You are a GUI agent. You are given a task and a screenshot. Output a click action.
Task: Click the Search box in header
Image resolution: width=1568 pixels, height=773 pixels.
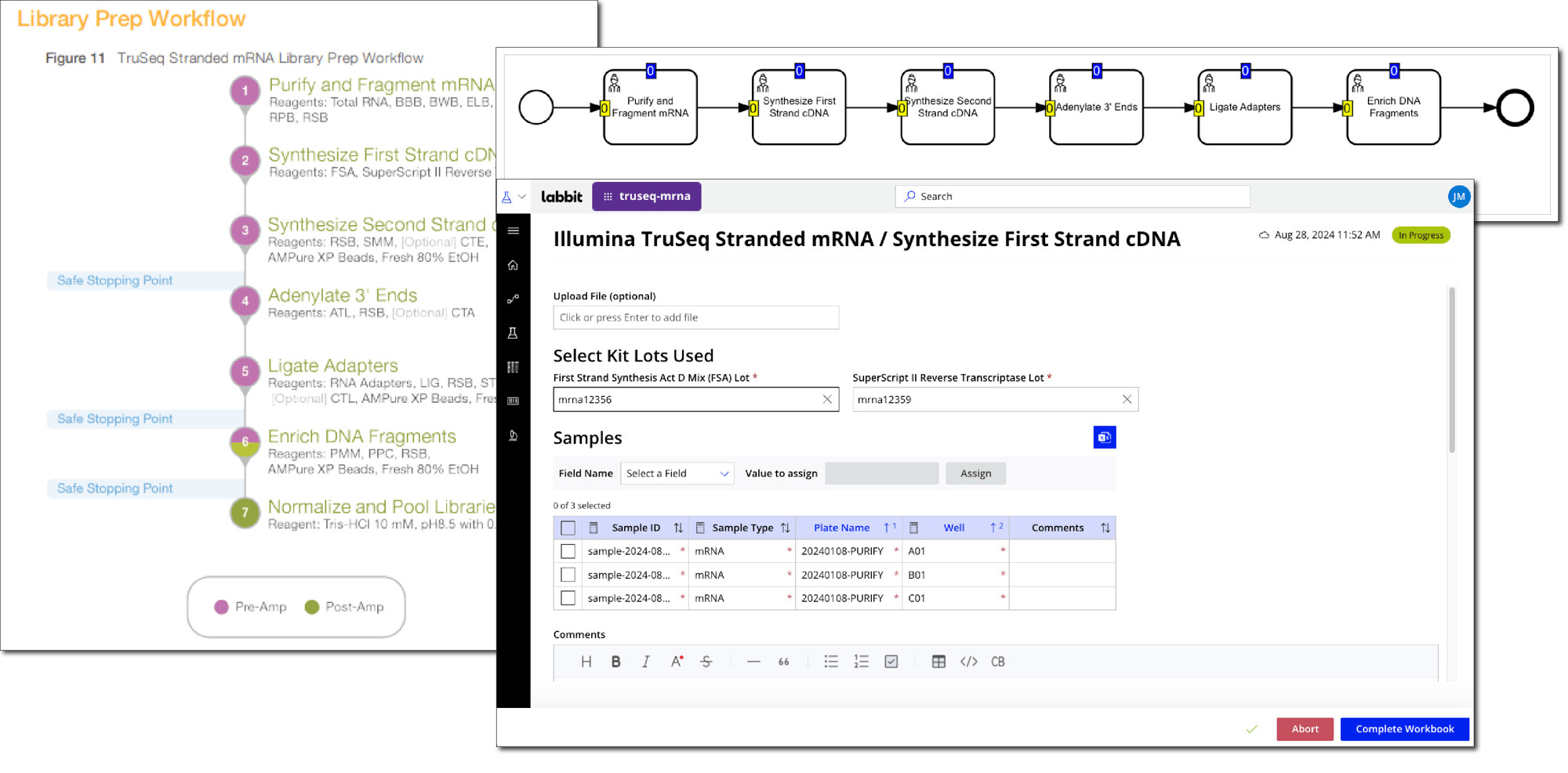pyautogui.click(x=1073, y=197)
